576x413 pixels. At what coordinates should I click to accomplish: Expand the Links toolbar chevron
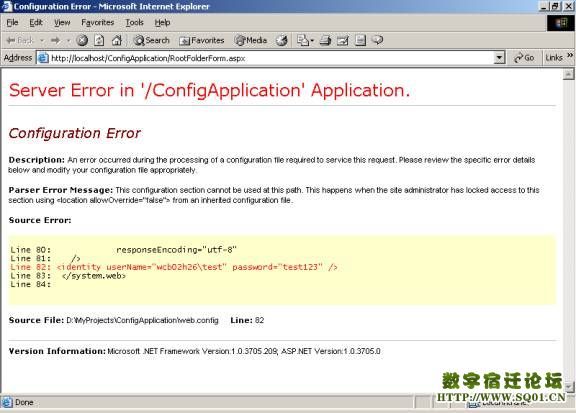click(x=570, y=55)
